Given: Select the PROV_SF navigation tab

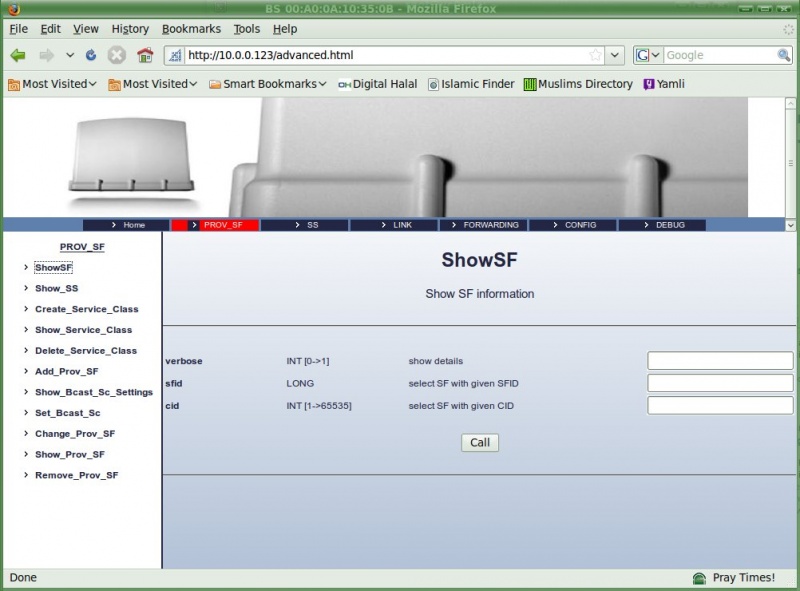Looking at the screenshot, I should pyautogui.click(x=215, y=225).
